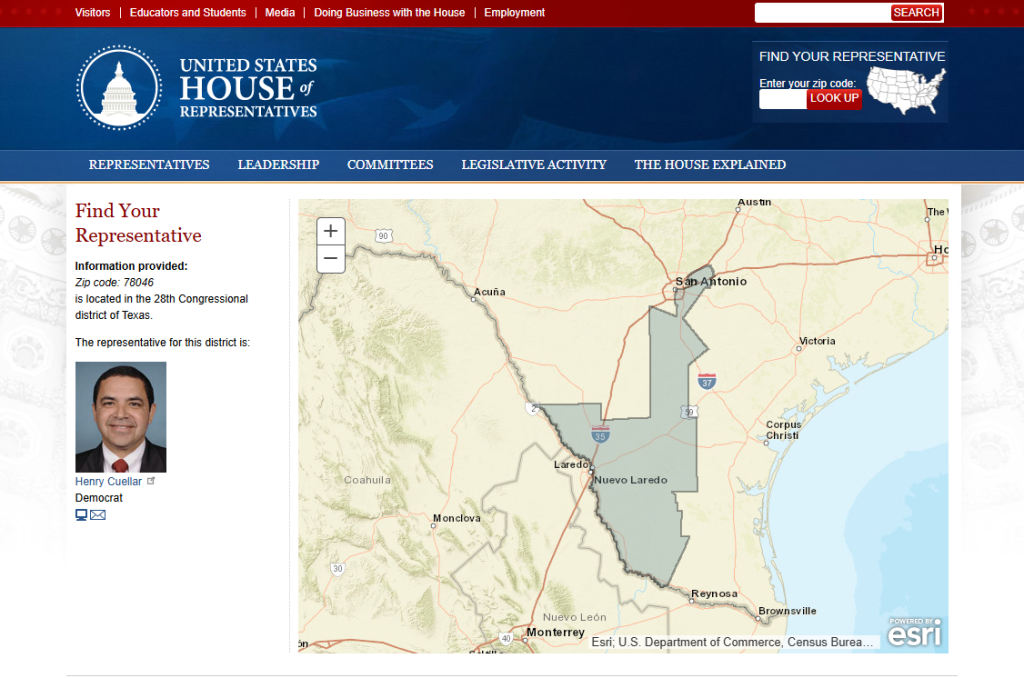Click the Nuevo Laredo label on the map

click(631, 480)
